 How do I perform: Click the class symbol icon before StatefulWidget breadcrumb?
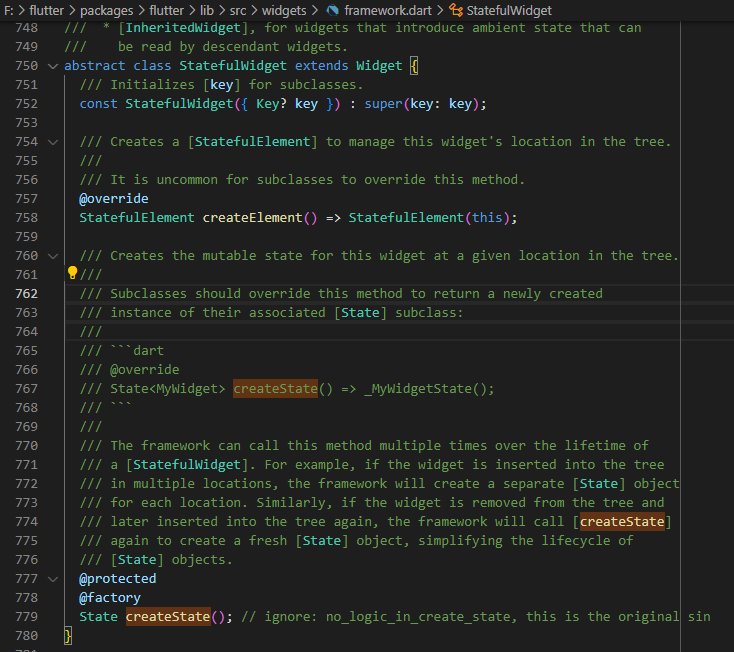click(x=456, y=10)
